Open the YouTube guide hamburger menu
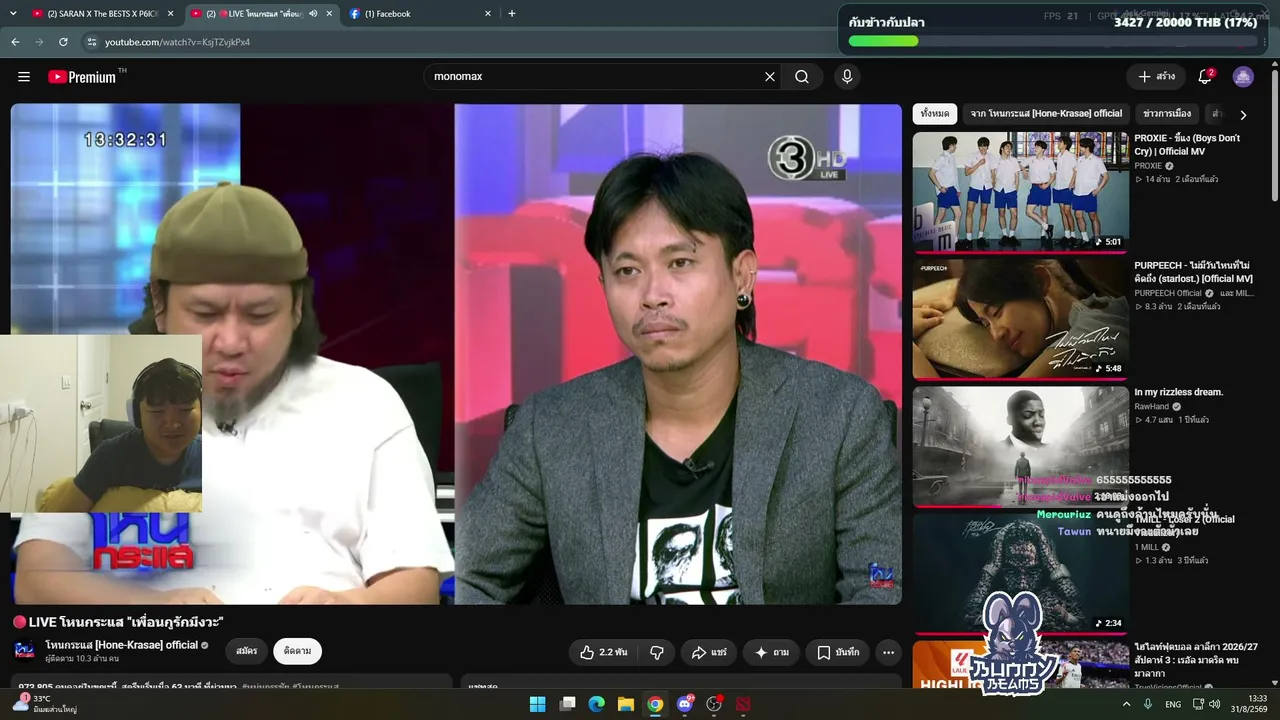Screen dimensions: 1280x720 pos(24,77)
